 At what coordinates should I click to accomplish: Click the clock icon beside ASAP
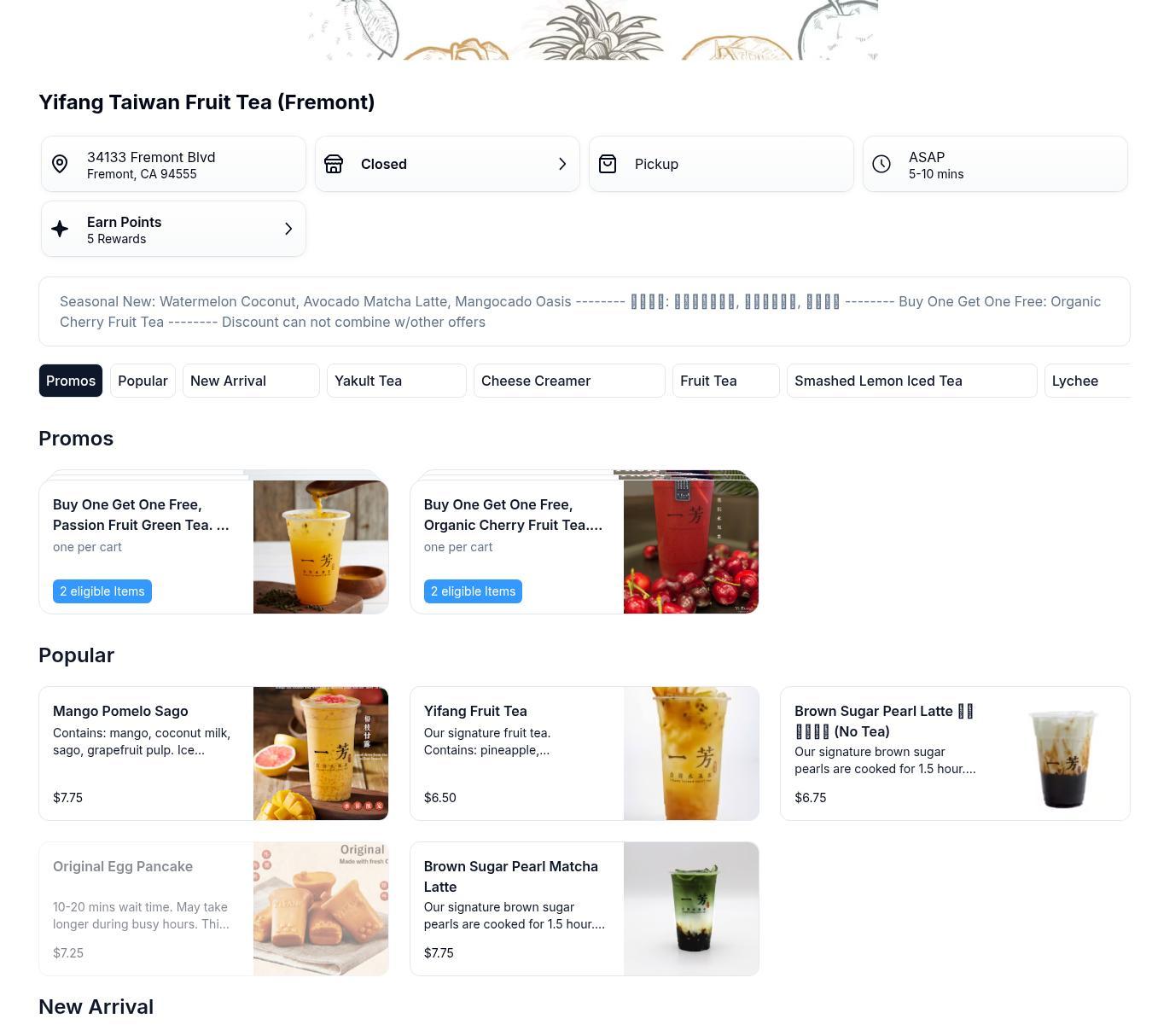[881, 164]
